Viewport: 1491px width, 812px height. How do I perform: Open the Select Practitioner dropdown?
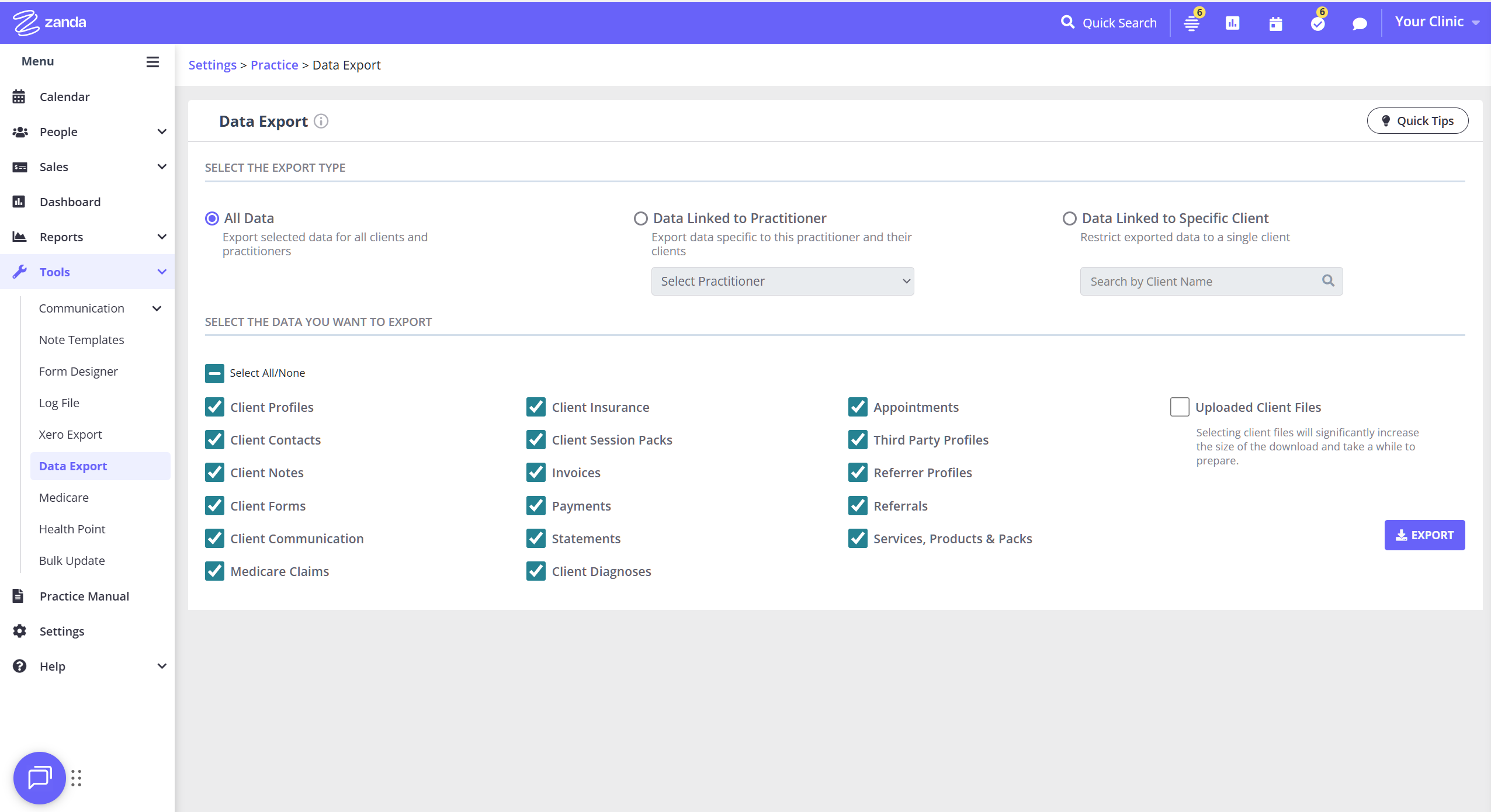point(782,282)
